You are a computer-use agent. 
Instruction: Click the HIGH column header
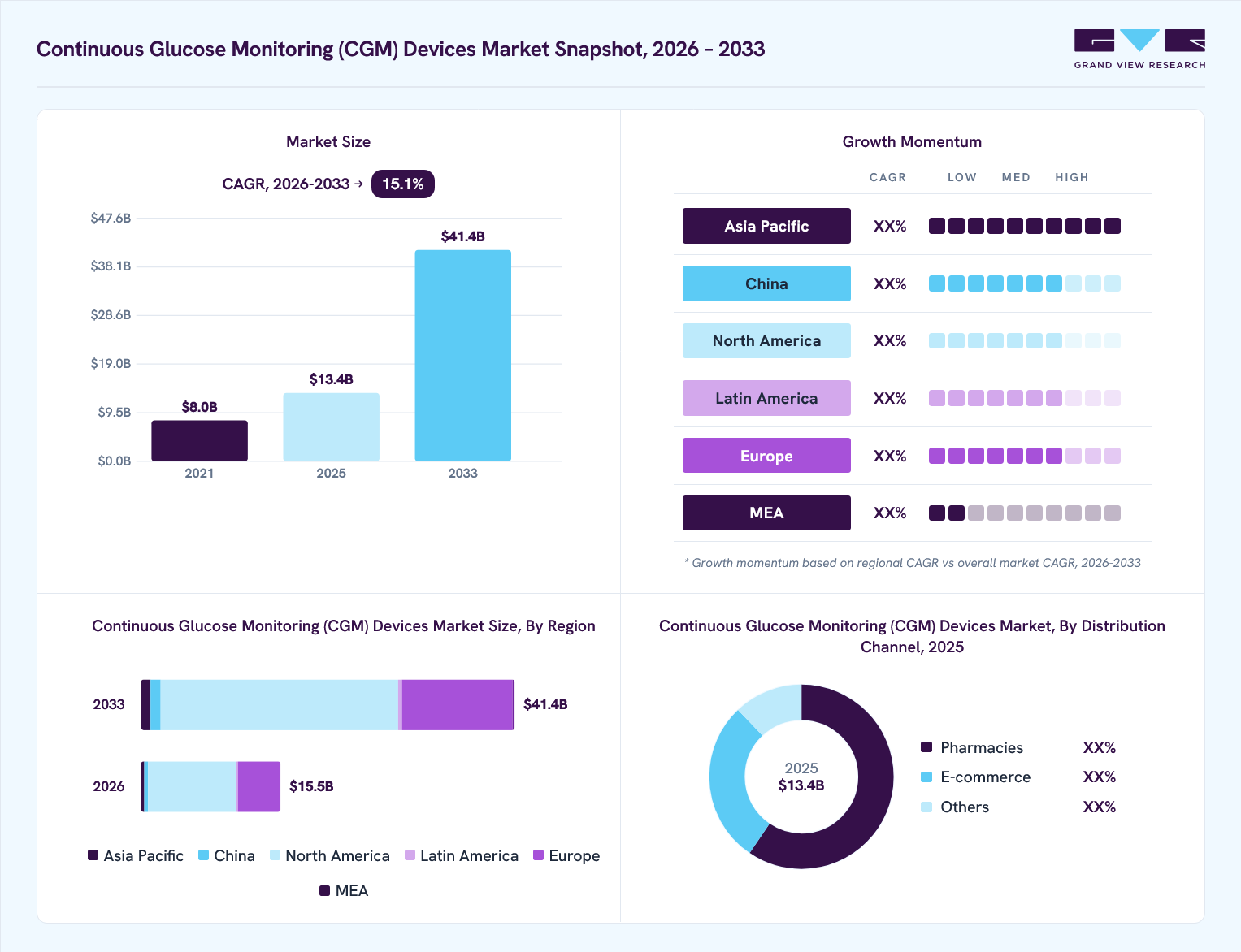pyautogui.click(x=1072, y=177)
